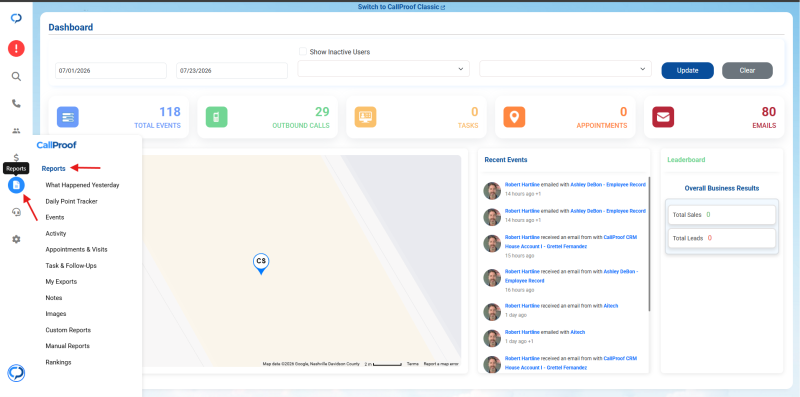
Task: Open Task & Follow-Ups report
Action: (71, 266)
